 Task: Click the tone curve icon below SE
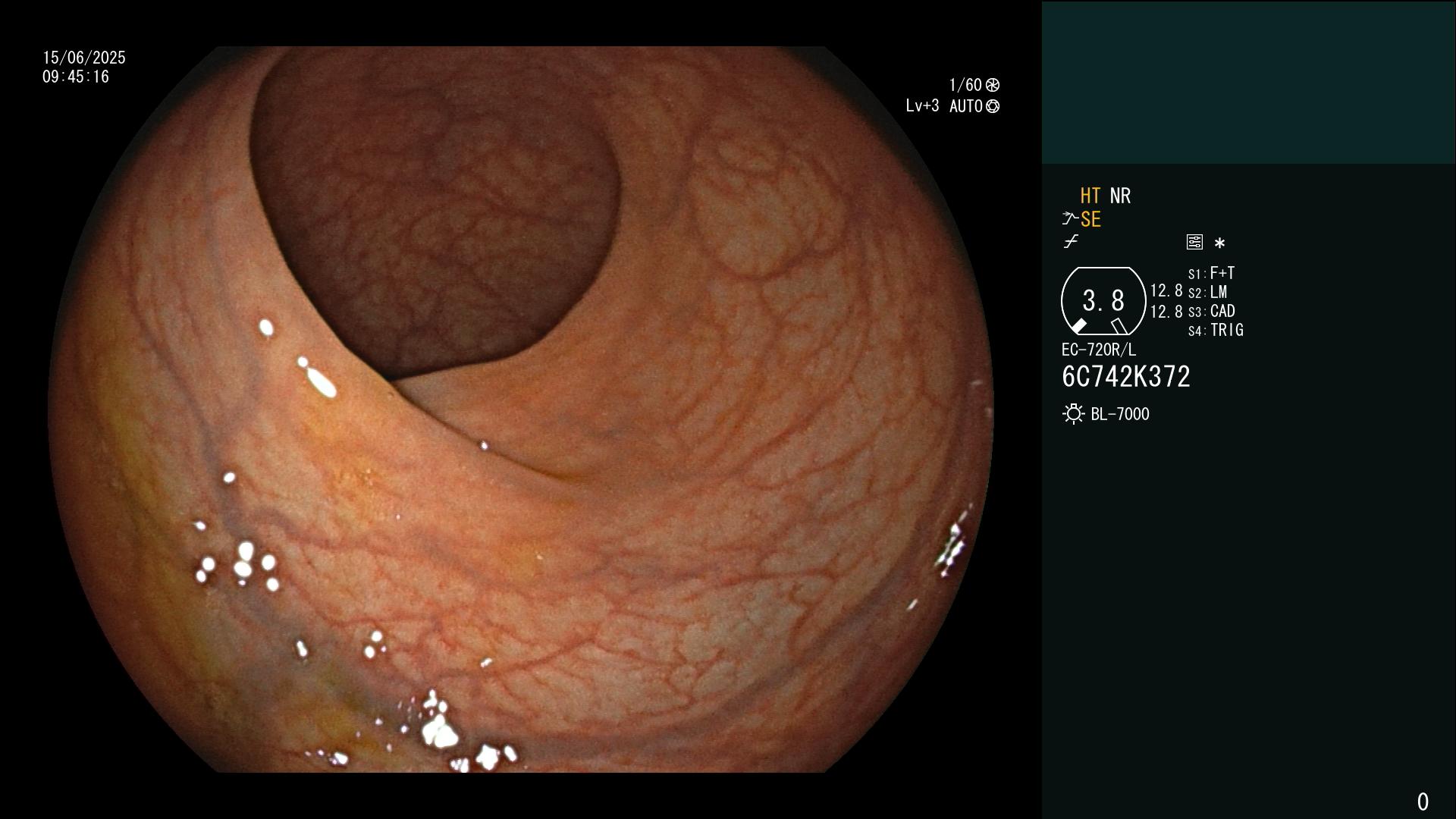1071,242
